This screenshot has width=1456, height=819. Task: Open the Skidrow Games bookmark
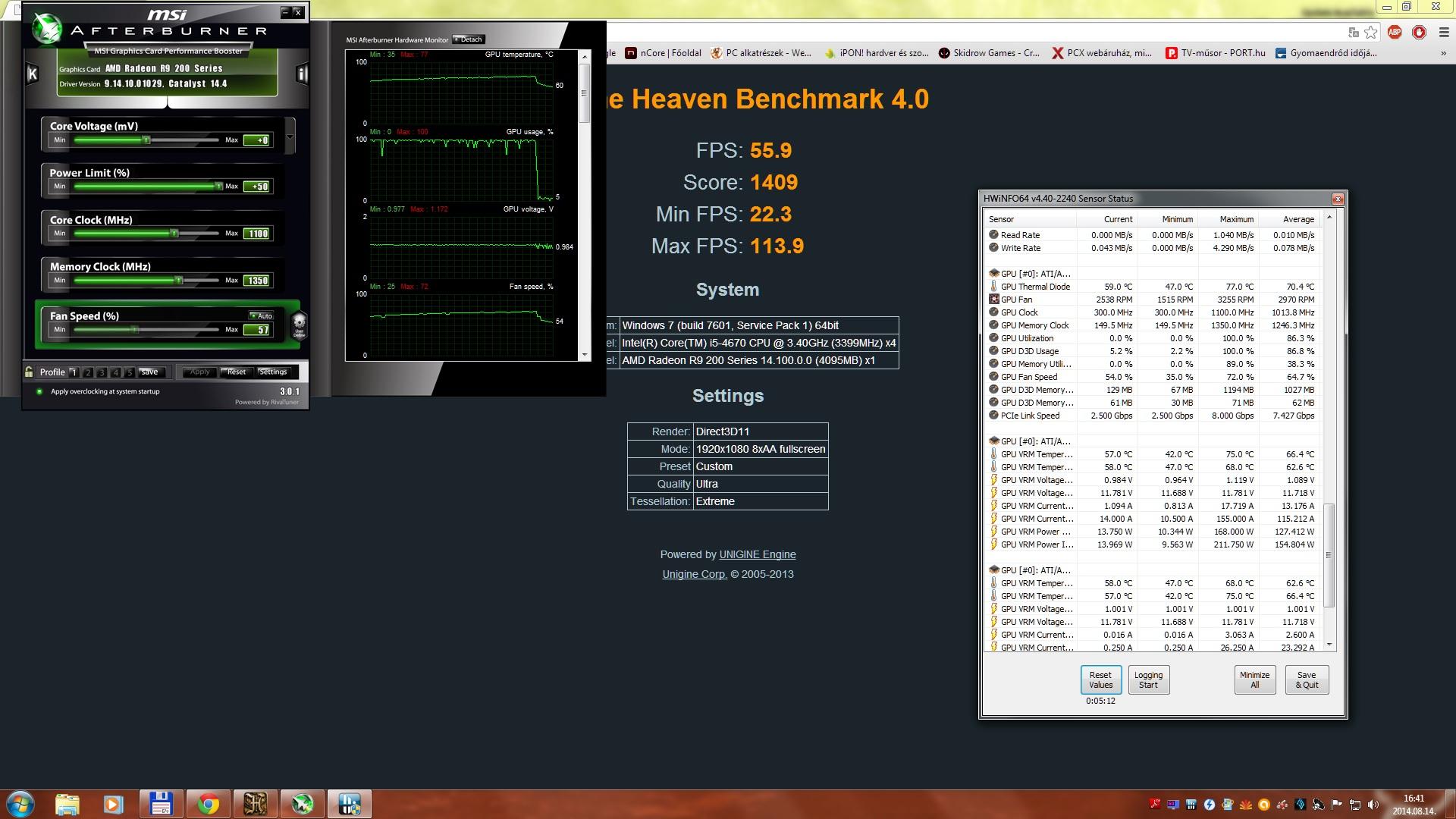(x=989, y=53)
